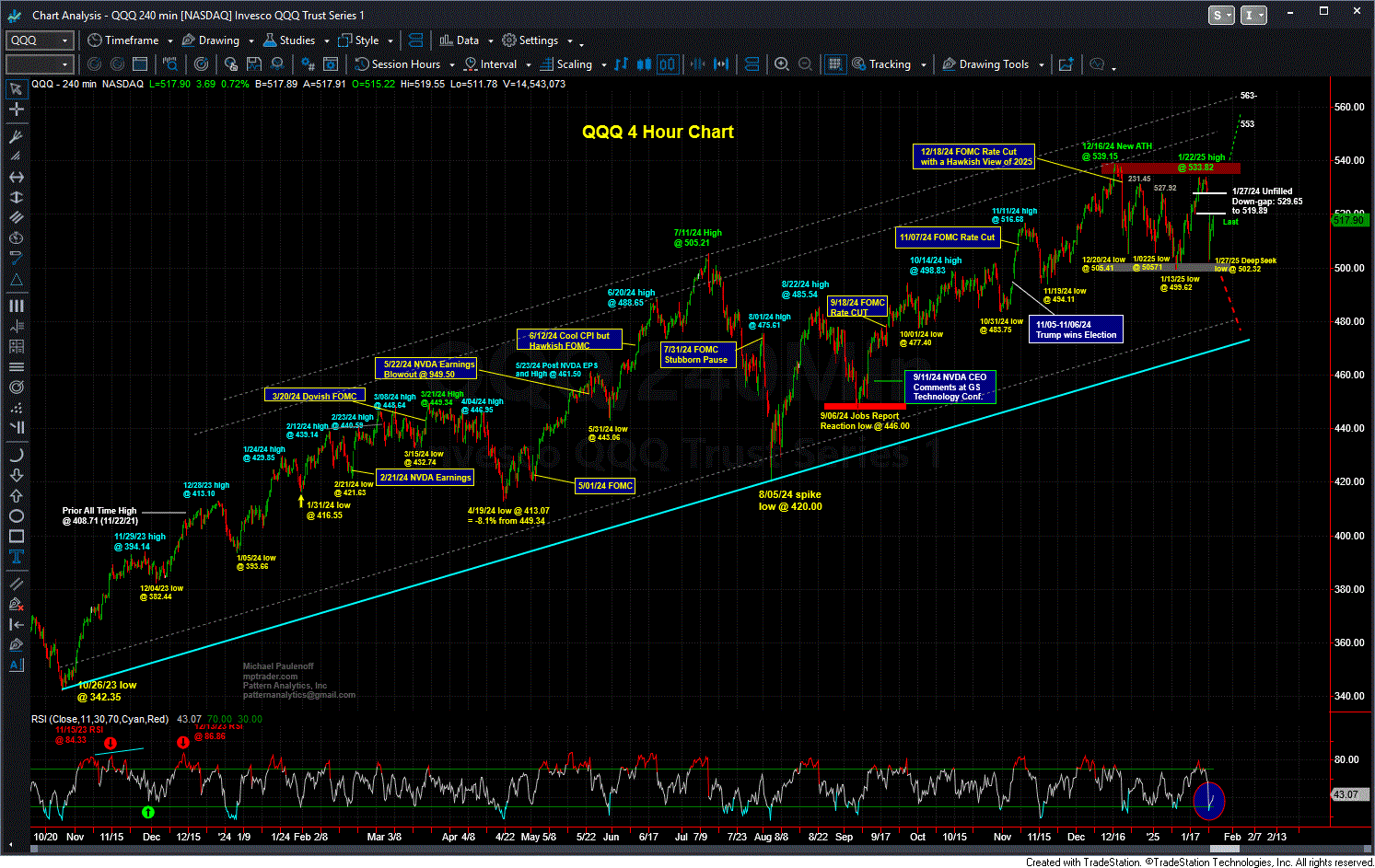Click the delete drawing objects pencil icon
Screen dimensions: 1375x868
(x=16, y=604)
